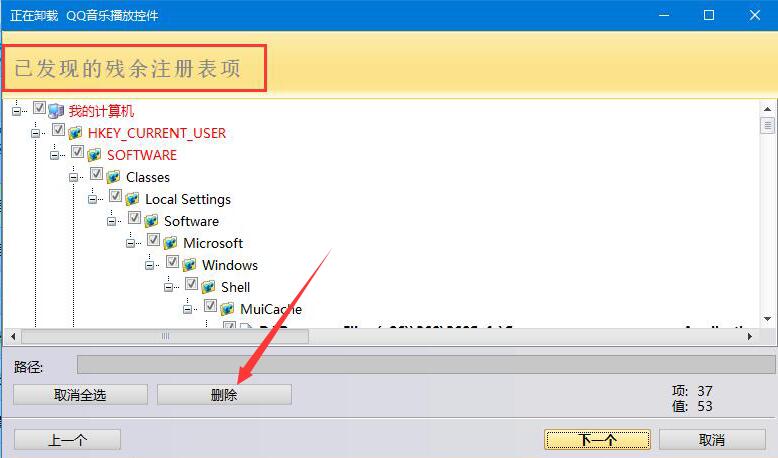The width and height of the screenshot is (778, 458).
Task: Click the Software subkey registry icon
Action: point(151,221)
